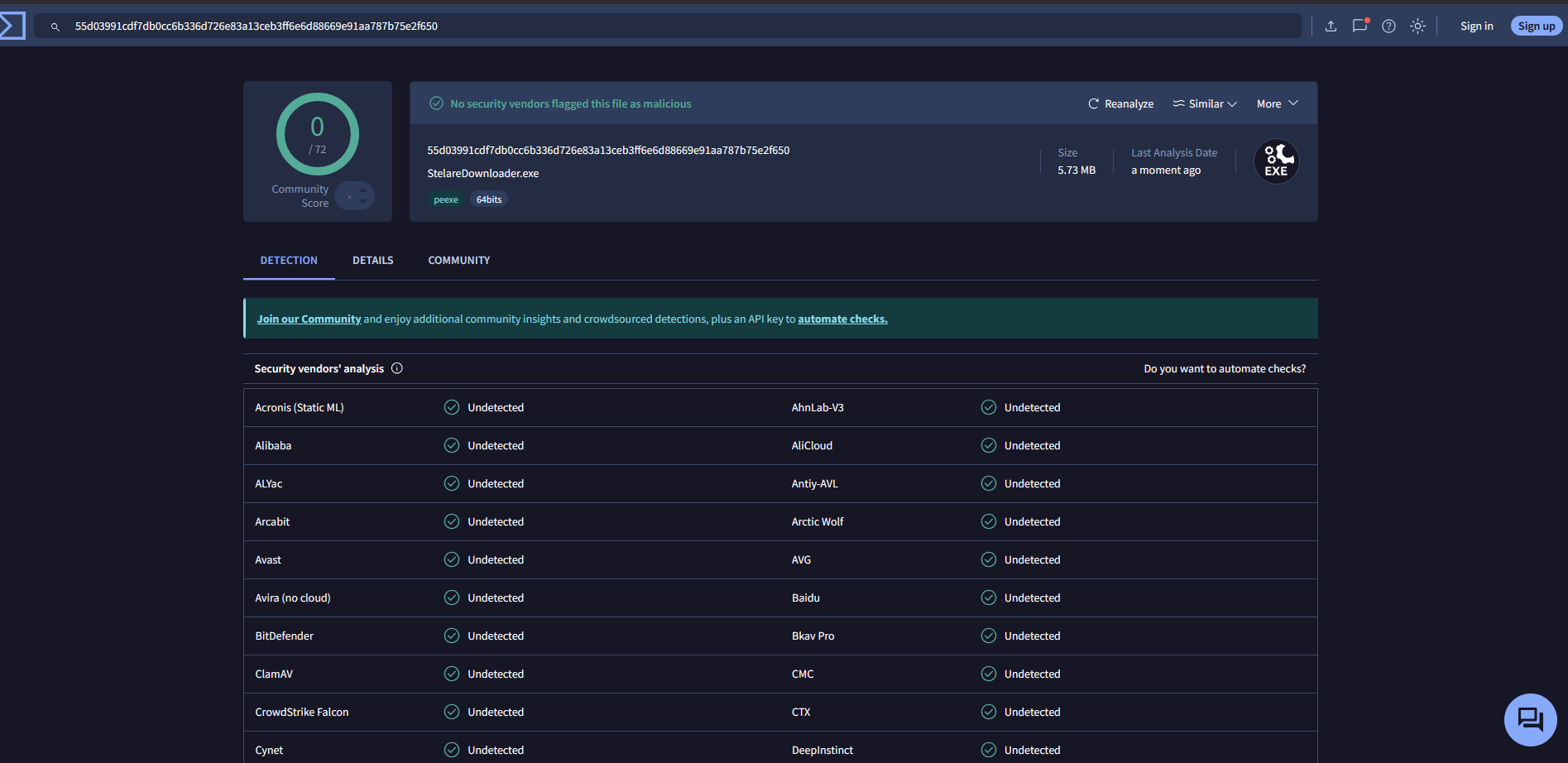
Task: Click the Baidu undetected check icon
Action: 989,597
